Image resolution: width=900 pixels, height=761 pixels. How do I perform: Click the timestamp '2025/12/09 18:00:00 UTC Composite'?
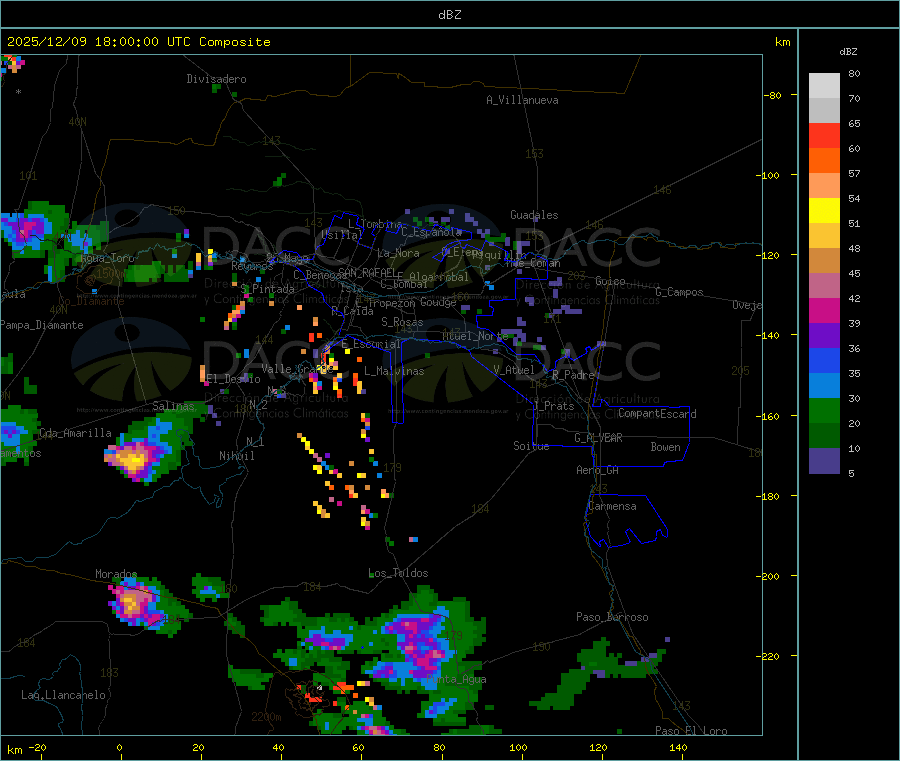pos(138,42)
